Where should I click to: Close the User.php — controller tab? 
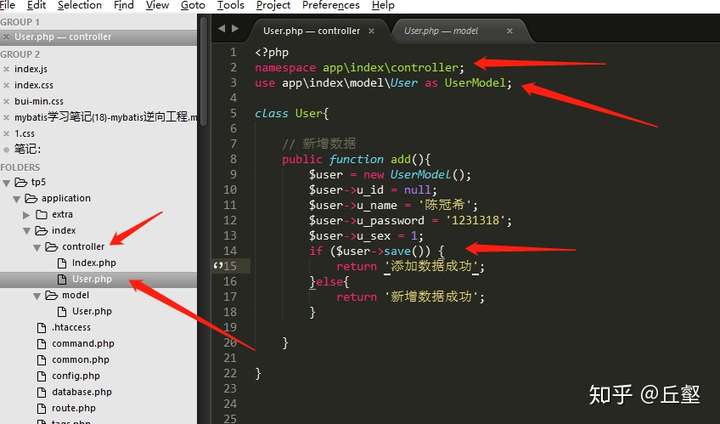pyautogui.click(x=371, y=31)
